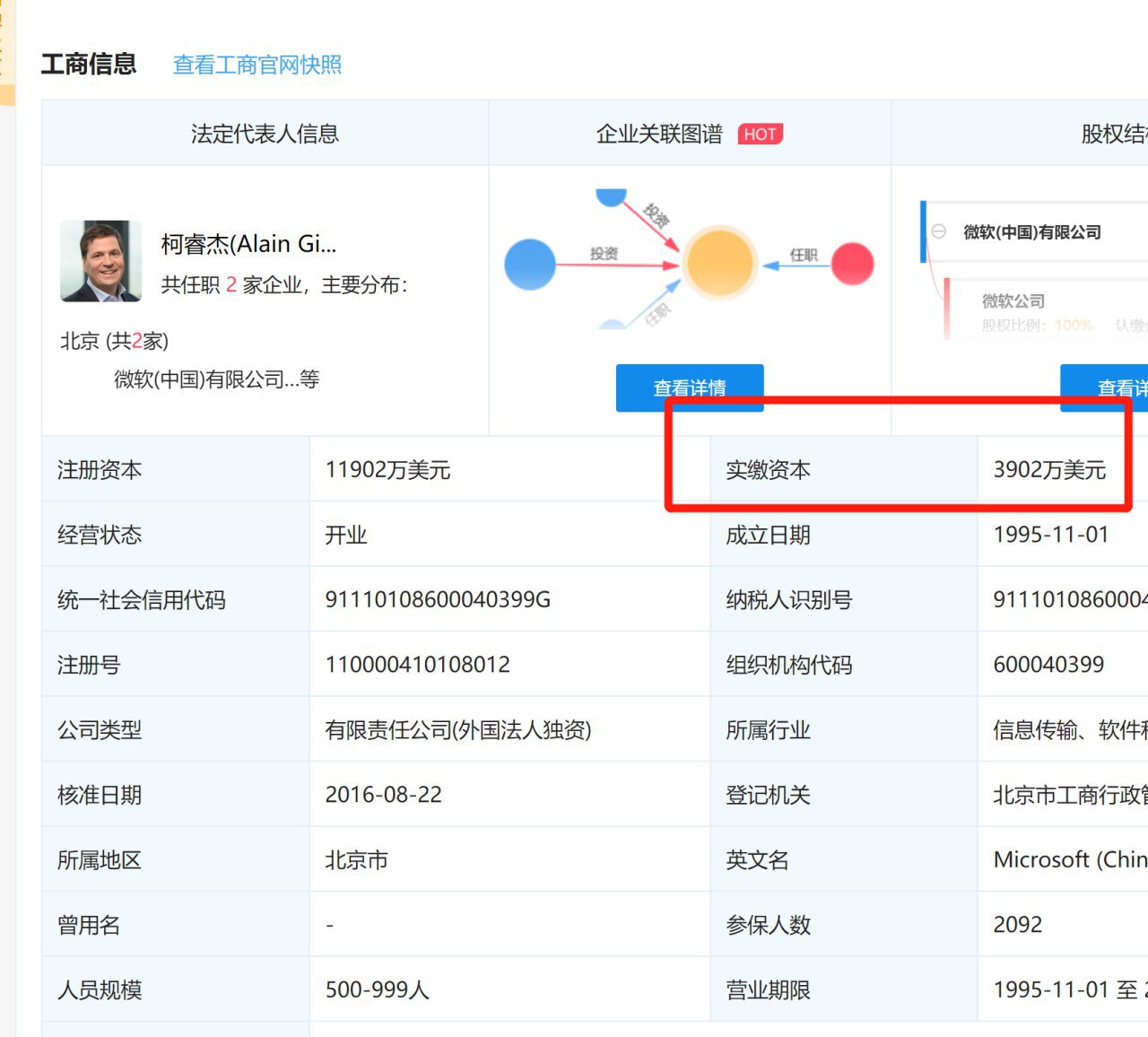
Task: Open the 股权结构 header tab
Action: click(1113, 134)
